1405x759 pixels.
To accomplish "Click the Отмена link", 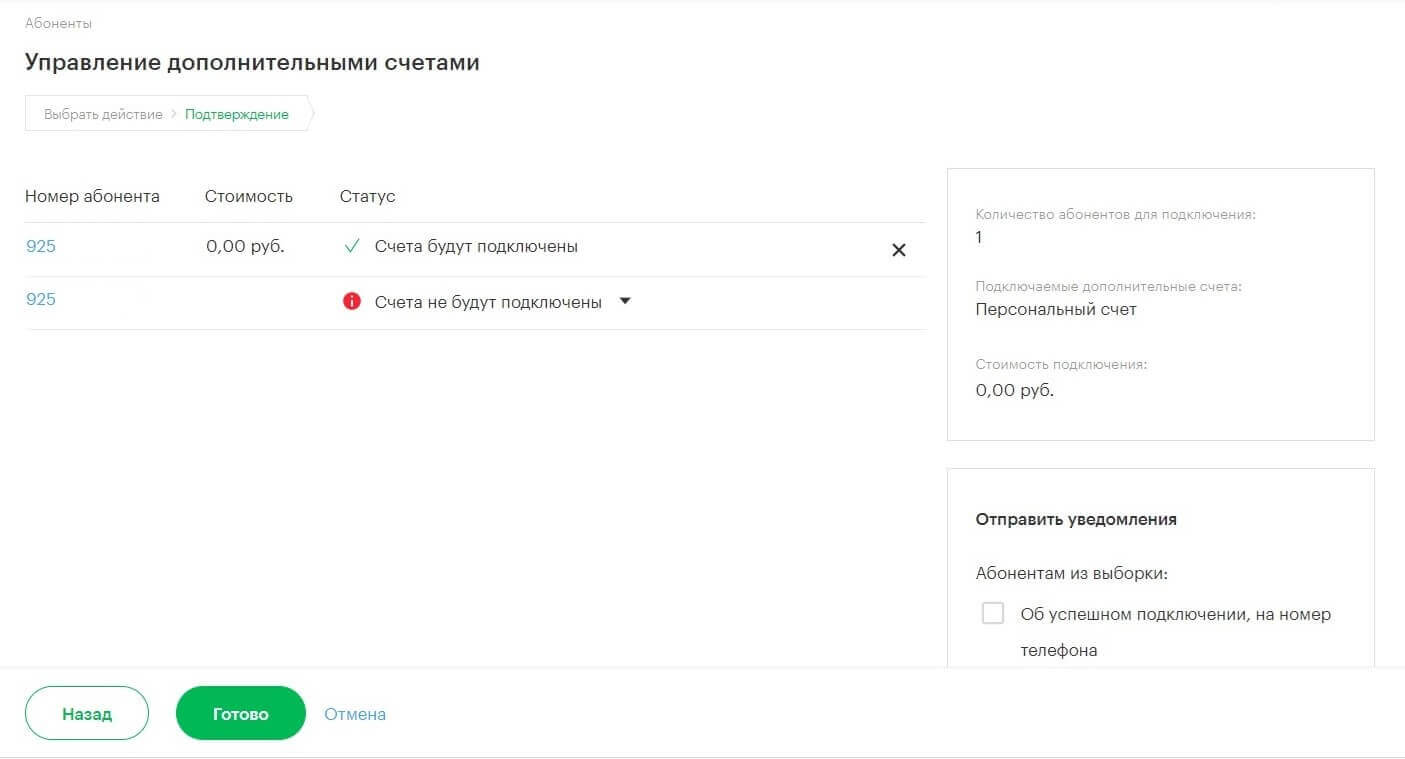I will (x=355, y=714).
